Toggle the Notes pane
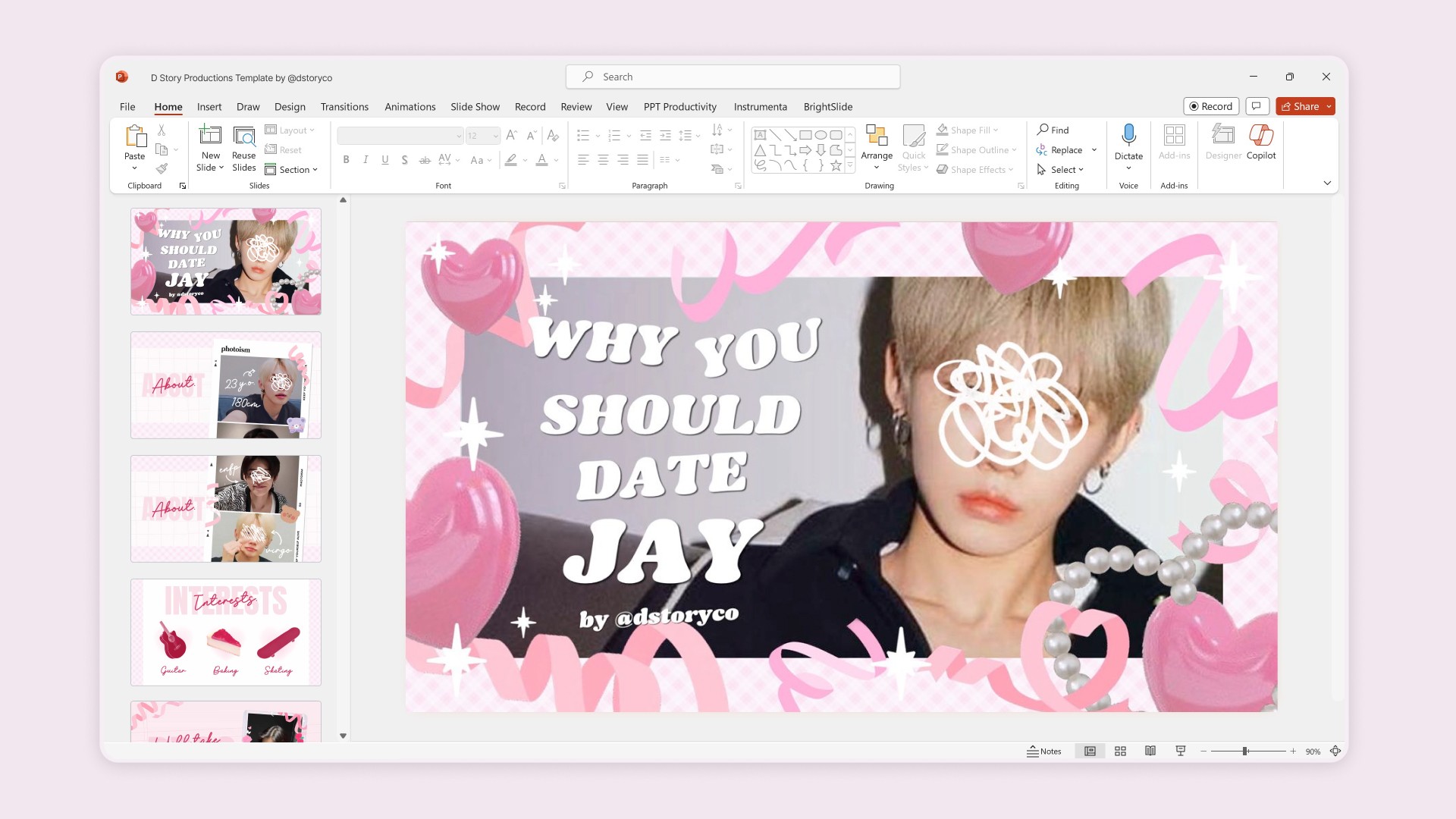Image resolution: width=1456 pixels, height=819 pixels. coord(1044,751)
